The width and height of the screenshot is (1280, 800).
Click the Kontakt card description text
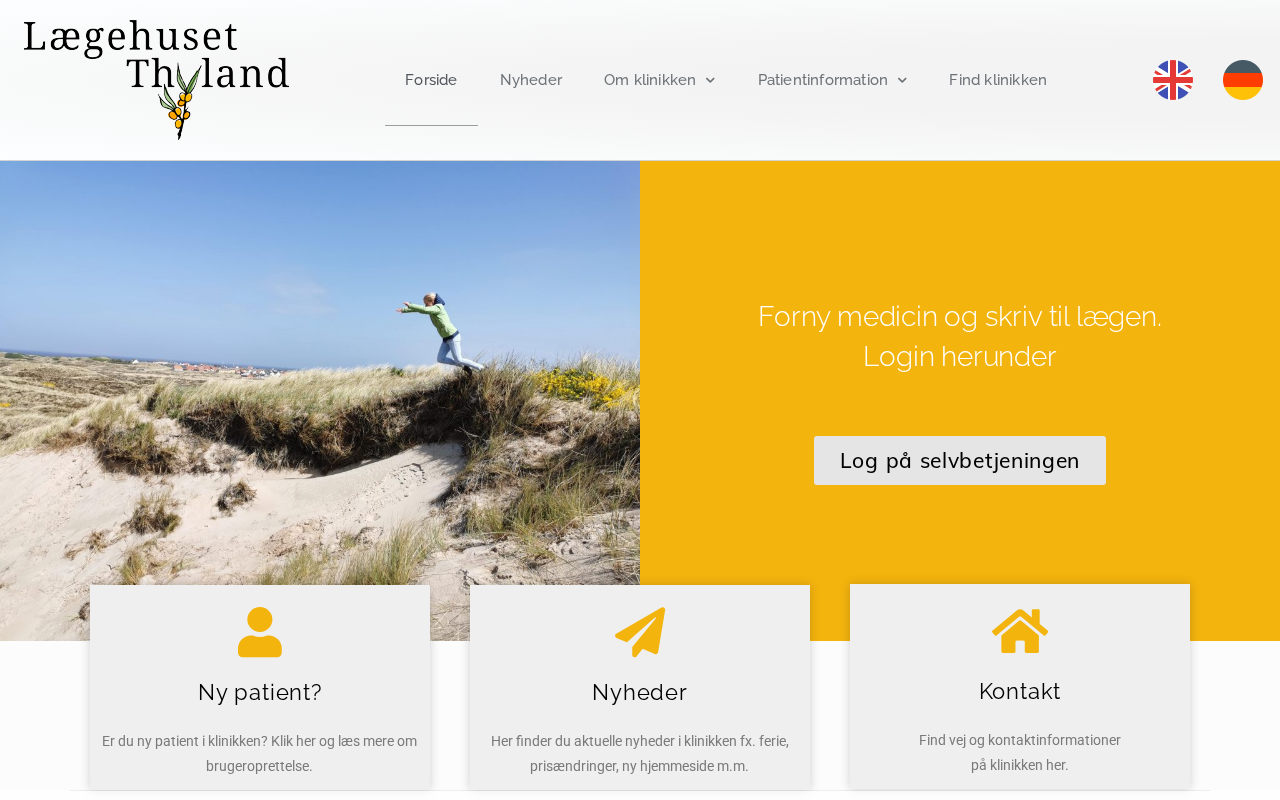pyautogui.click(x=1020, y=753)
